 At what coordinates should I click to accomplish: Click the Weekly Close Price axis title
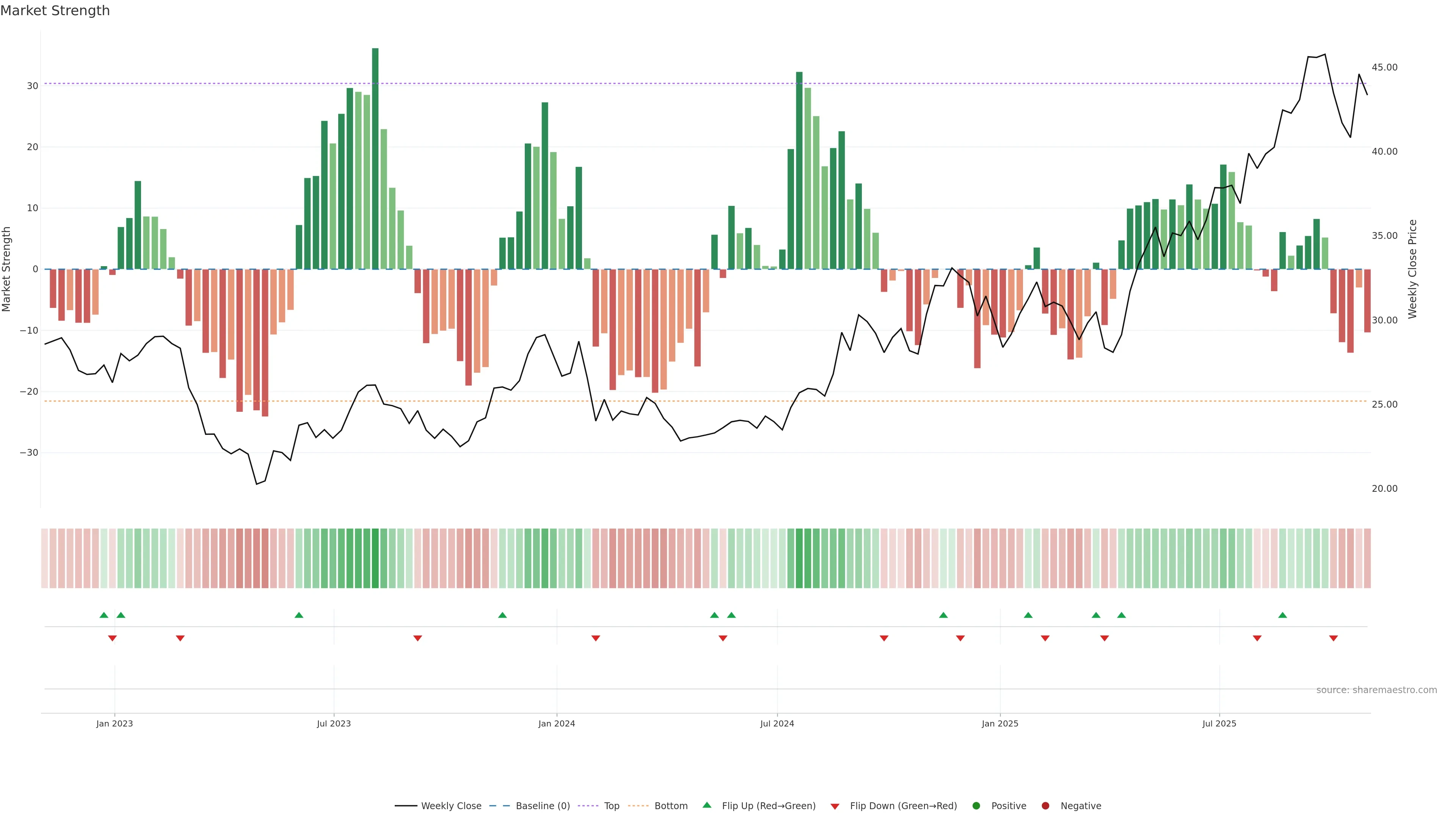tap(1412, 269)
